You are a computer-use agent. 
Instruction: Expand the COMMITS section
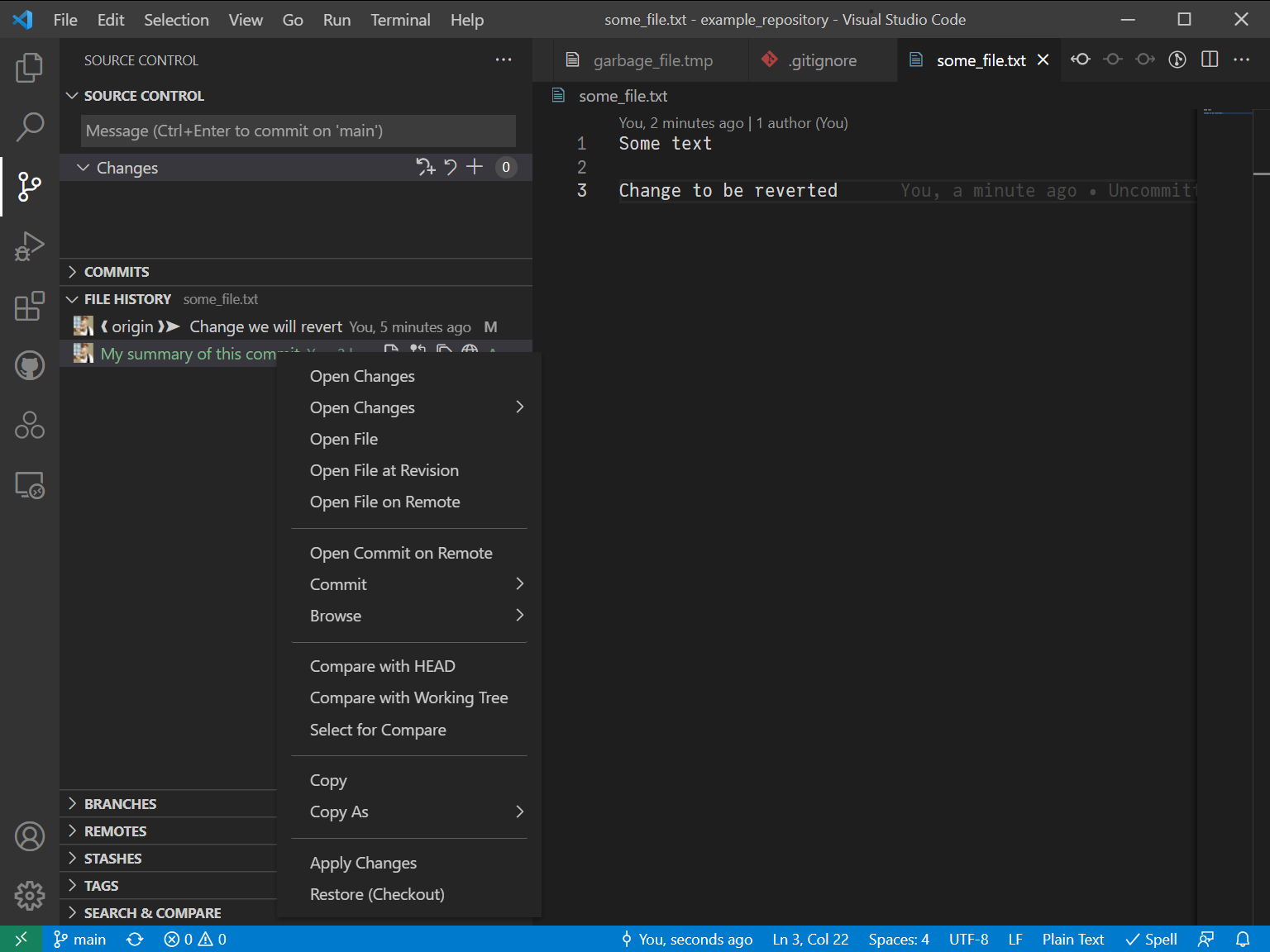pyautogui.click(x=117, y=272)
